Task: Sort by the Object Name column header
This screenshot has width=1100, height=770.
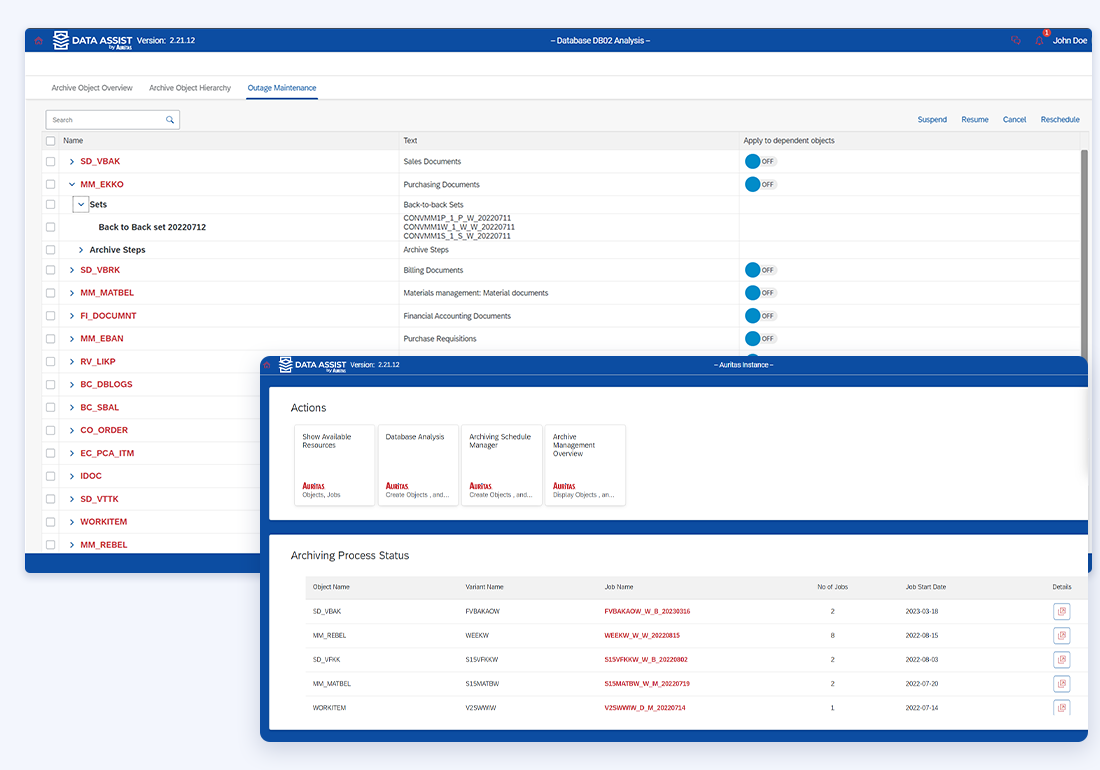Action: pyautogui.click(x=331, y=587)
